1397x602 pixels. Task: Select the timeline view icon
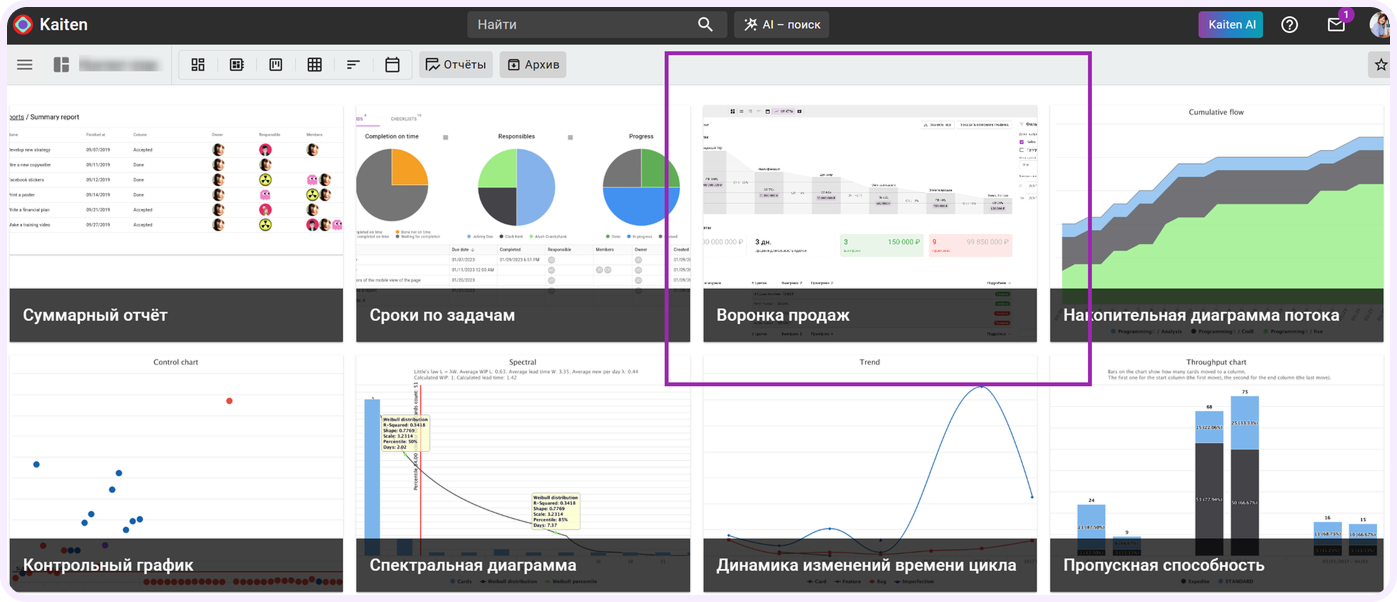353,65
